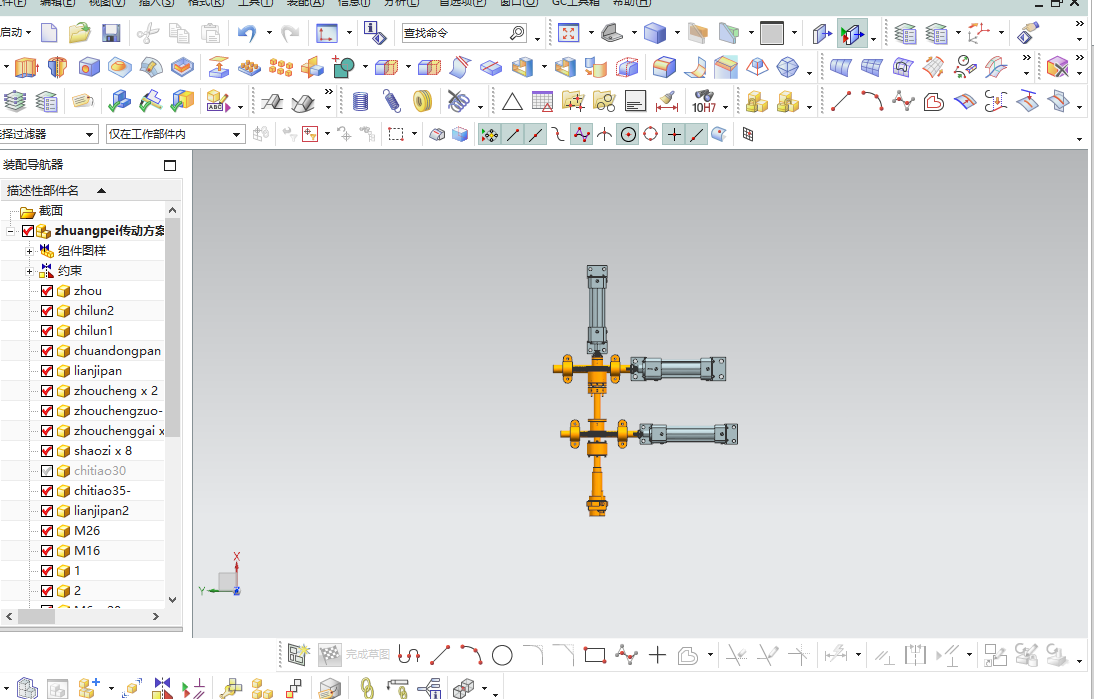Click the Undo arrow icon
The image size is (1094, 699).
[x=246, y=33]
